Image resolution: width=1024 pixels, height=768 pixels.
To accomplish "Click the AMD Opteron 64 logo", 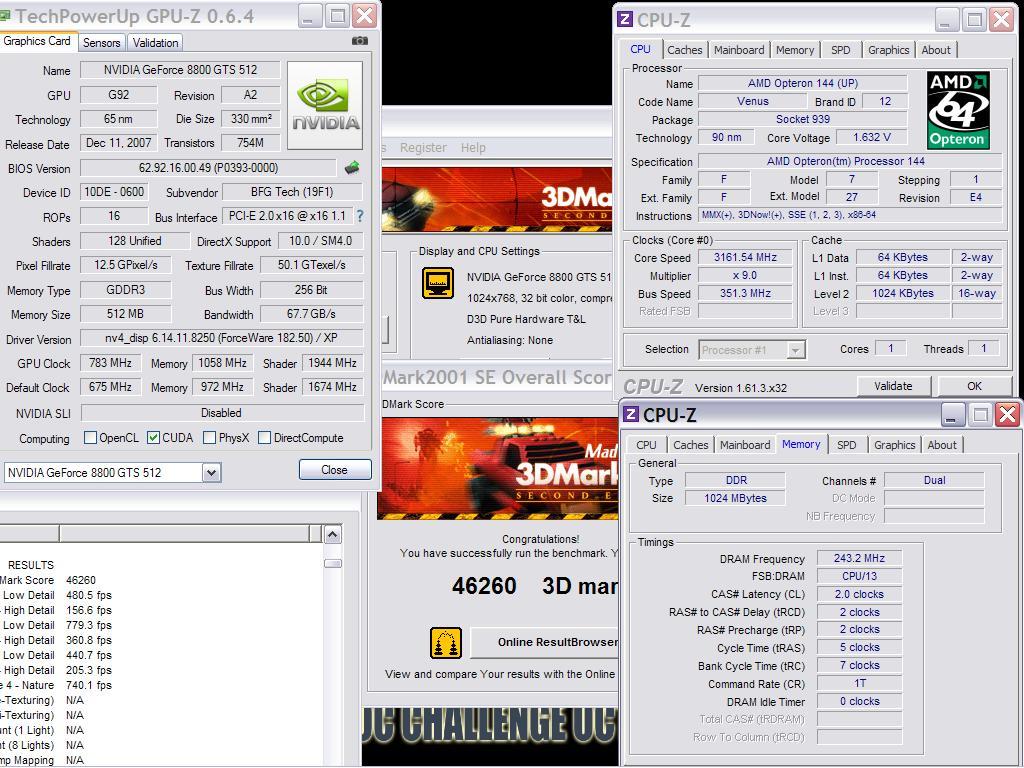I will pos(958,110).
